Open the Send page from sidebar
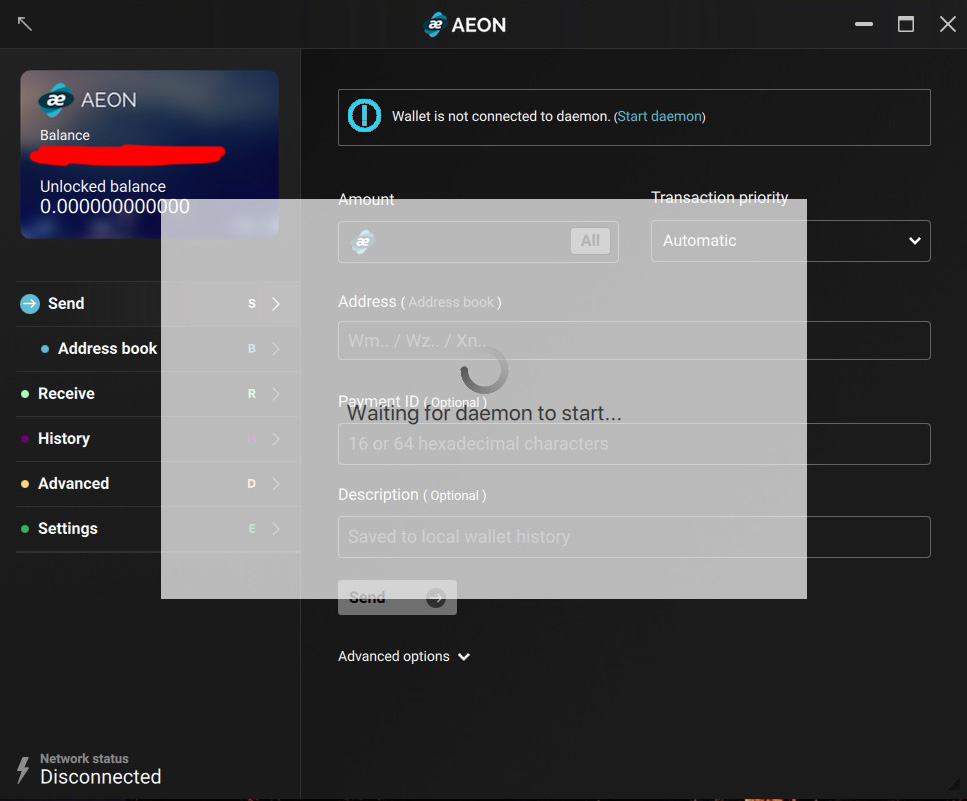This screenshot has width=967, height=801. click(158, 303)
